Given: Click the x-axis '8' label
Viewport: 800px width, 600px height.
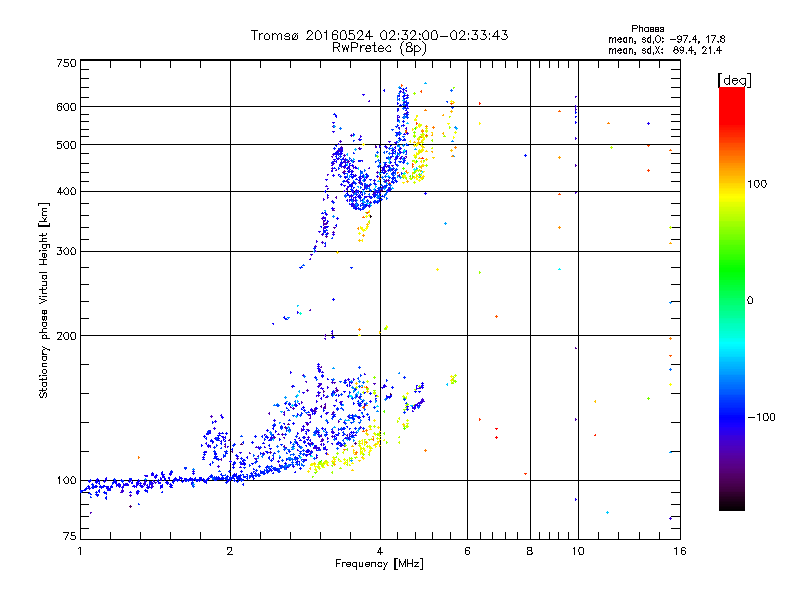Looking at the screenshot, I should (x=530, y=551).
